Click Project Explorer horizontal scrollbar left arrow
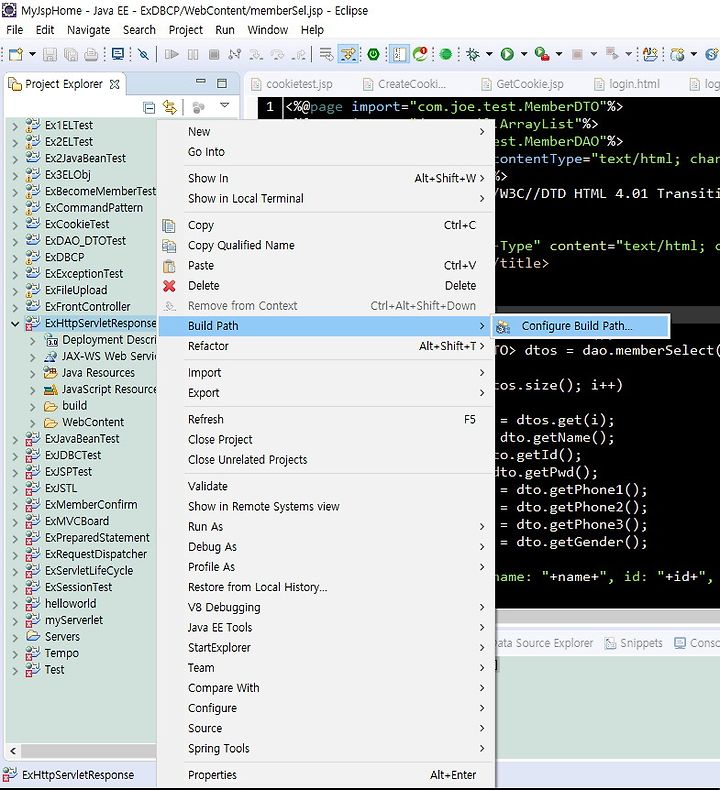The width and height of the screenshot is (720, 790). point(13,751)
